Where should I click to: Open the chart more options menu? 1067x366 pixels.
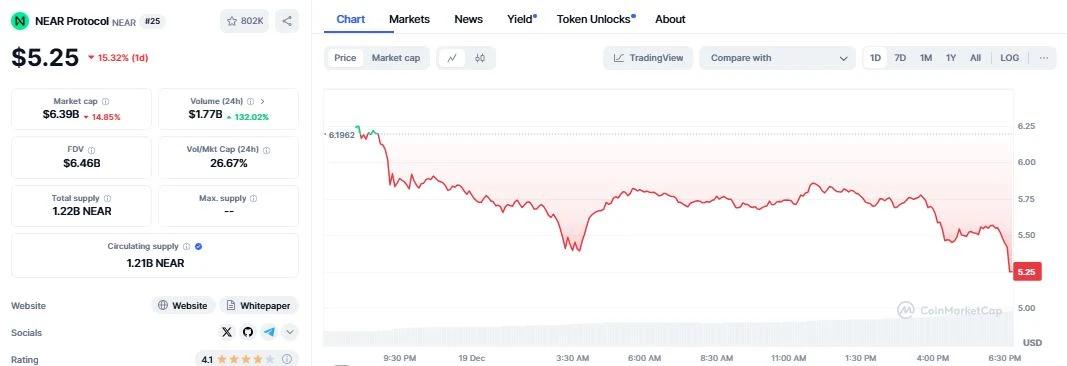click(x=1043, y=58)
